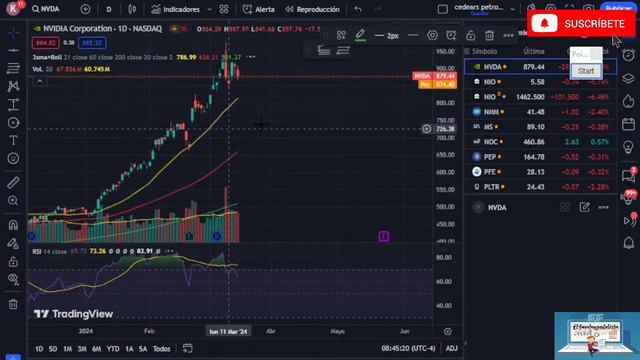Image resolution: width=640 pixels, height=360 pixels.
Task: Open drawing templates in floating toolbar
Action: tap(341, 36)
